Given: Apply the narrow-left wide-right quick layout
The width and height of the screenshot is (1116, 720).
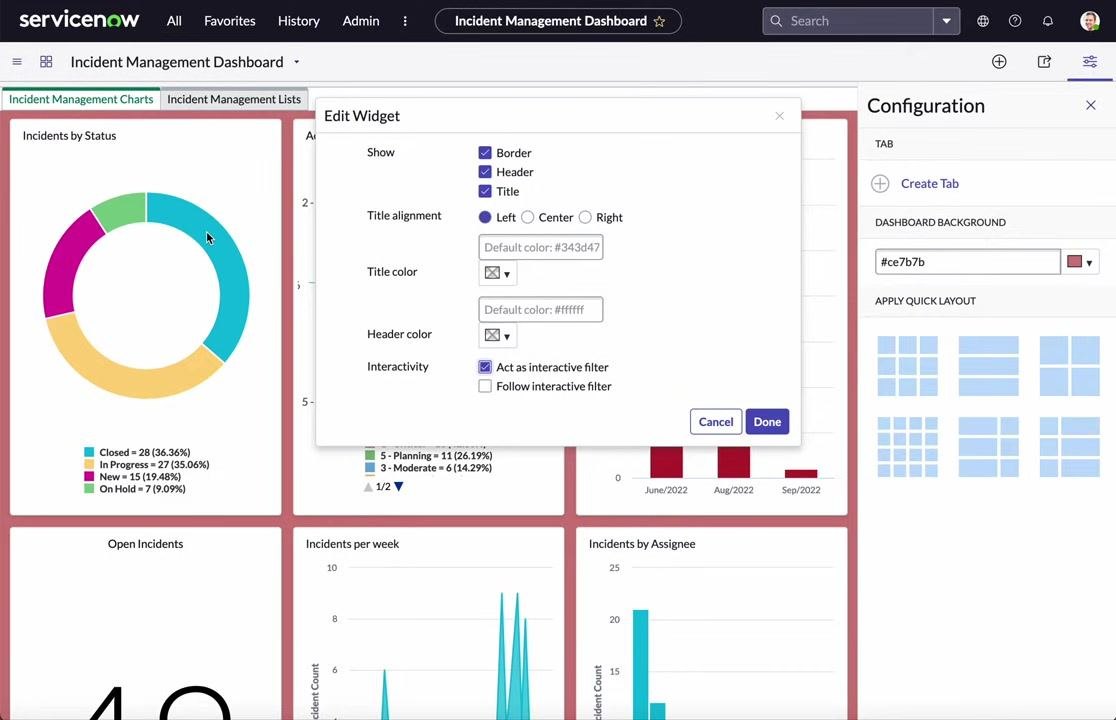Looking at the screenshot, I should pyautogui.click(x=1070, y=447).
